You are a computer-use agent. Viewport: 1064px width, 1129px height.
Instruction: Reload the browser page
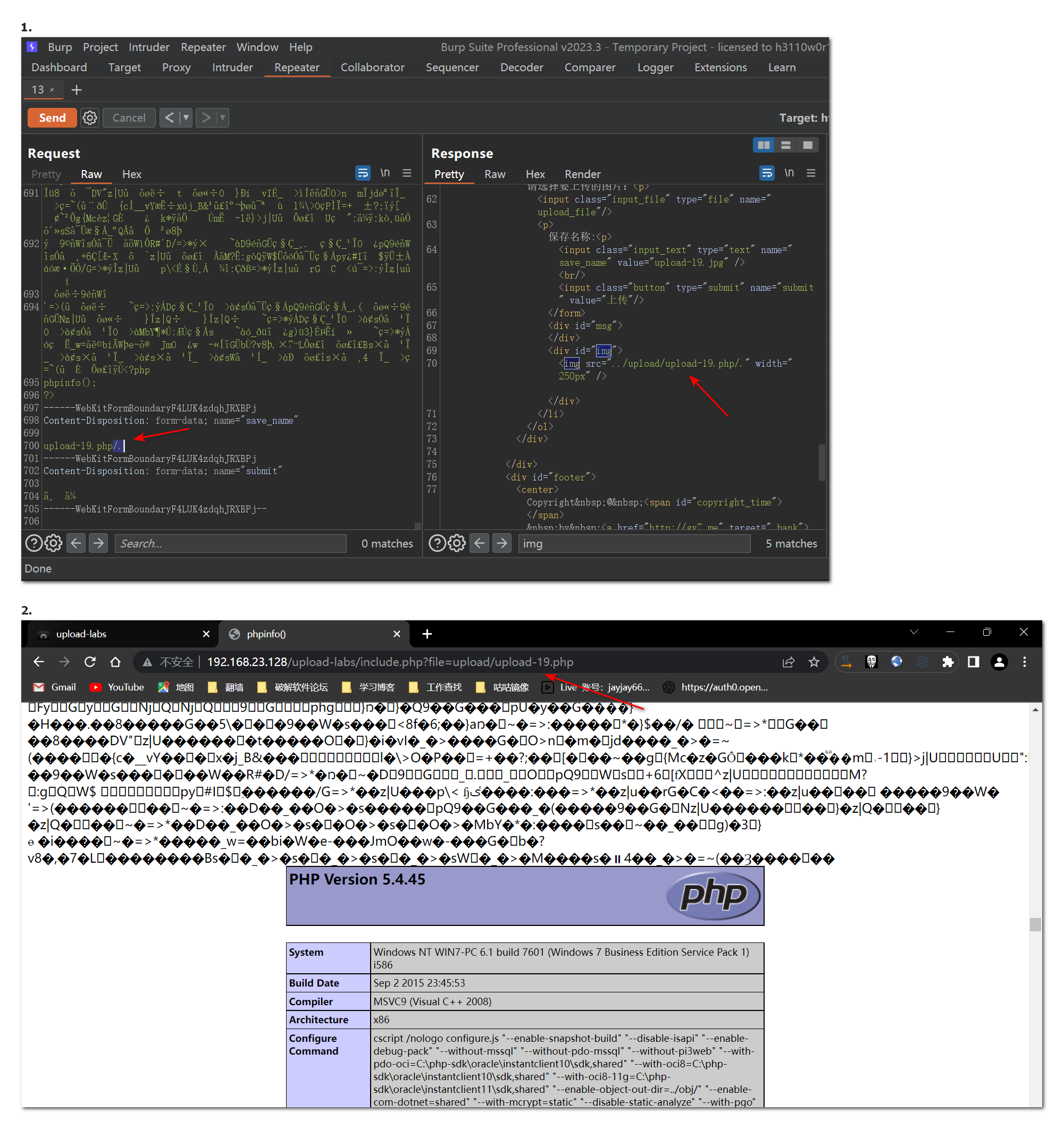click(x=90, y=662)
